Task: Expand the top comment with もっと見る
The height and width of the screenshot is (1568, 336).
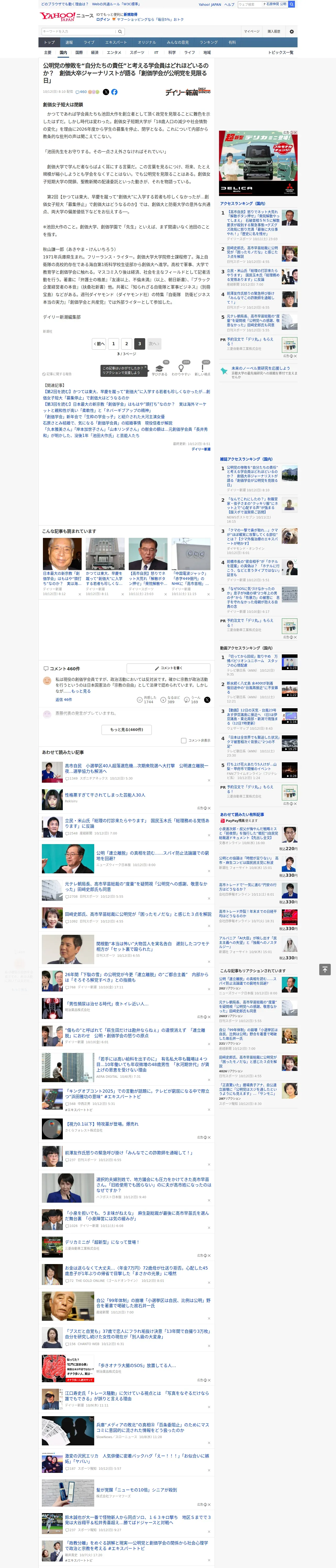Action: (81, 691)
